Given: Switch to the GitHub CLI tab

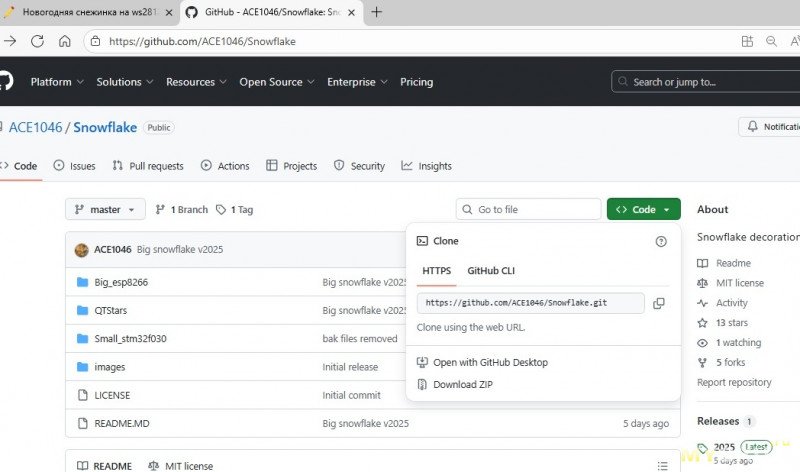Looking at the screenshot, I should click(x=491, y=270).
